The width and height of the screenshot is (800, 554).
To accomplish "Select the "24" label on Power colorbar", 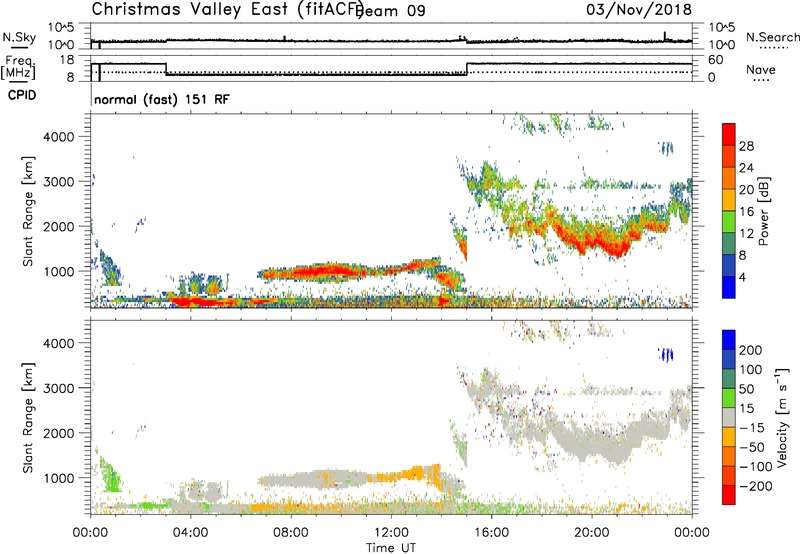I will point(746,168).
